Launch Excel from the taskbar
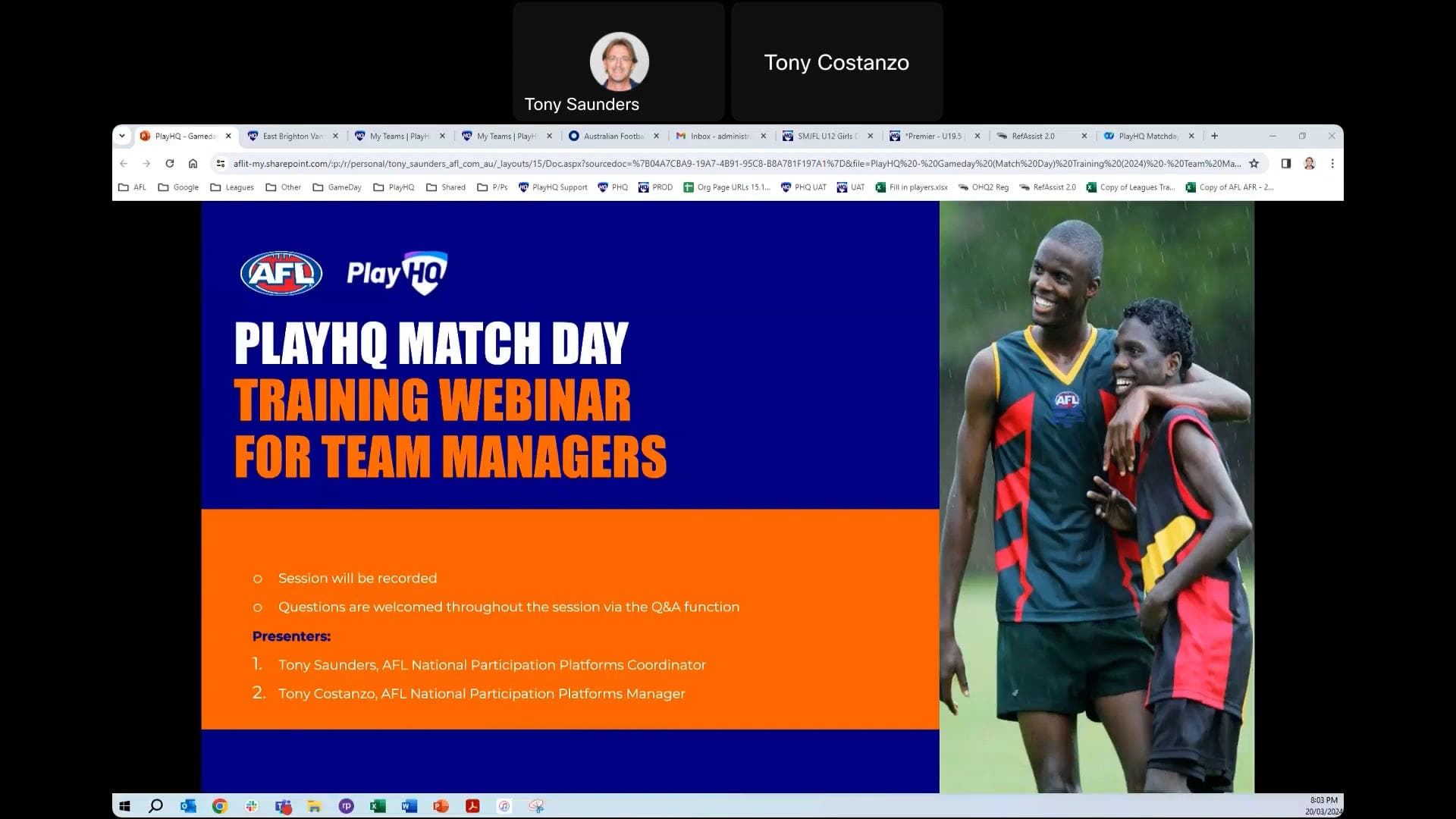The width and height of the screenshot is (1456, 819). pyautogui.click(x=377, y=806)
